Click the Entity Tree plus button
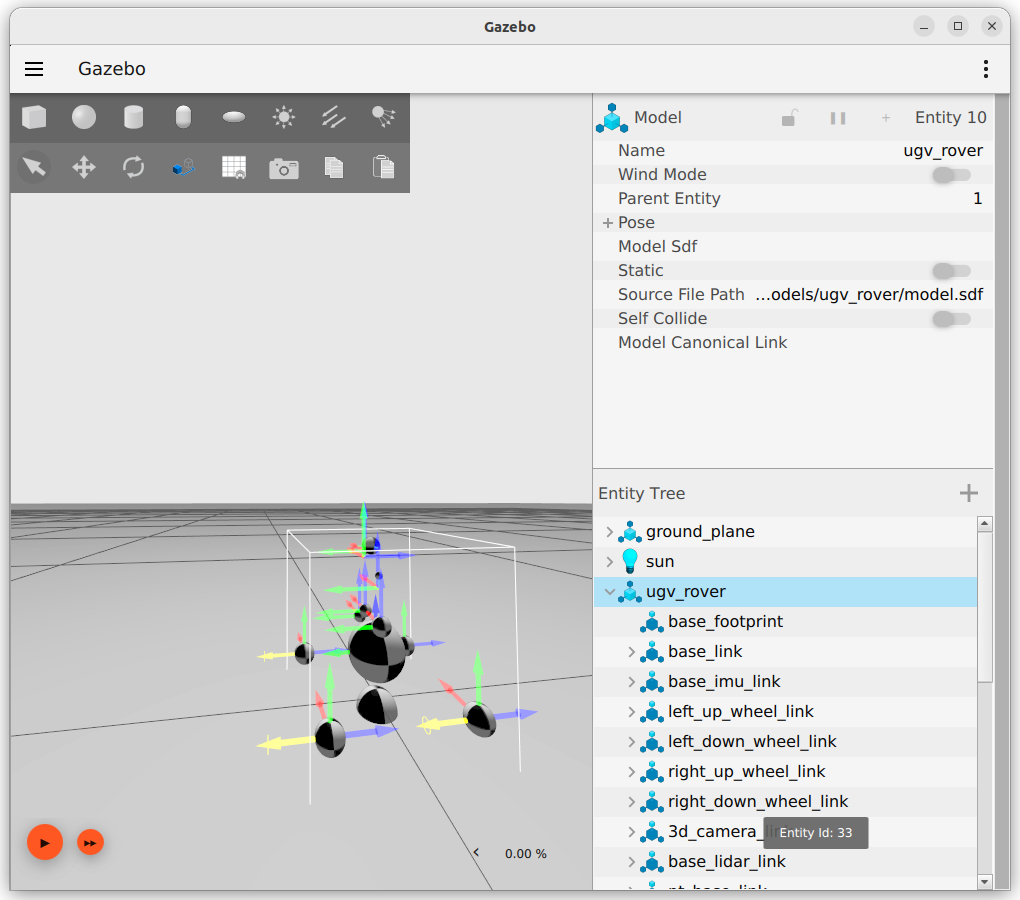 tap(969, 493)
